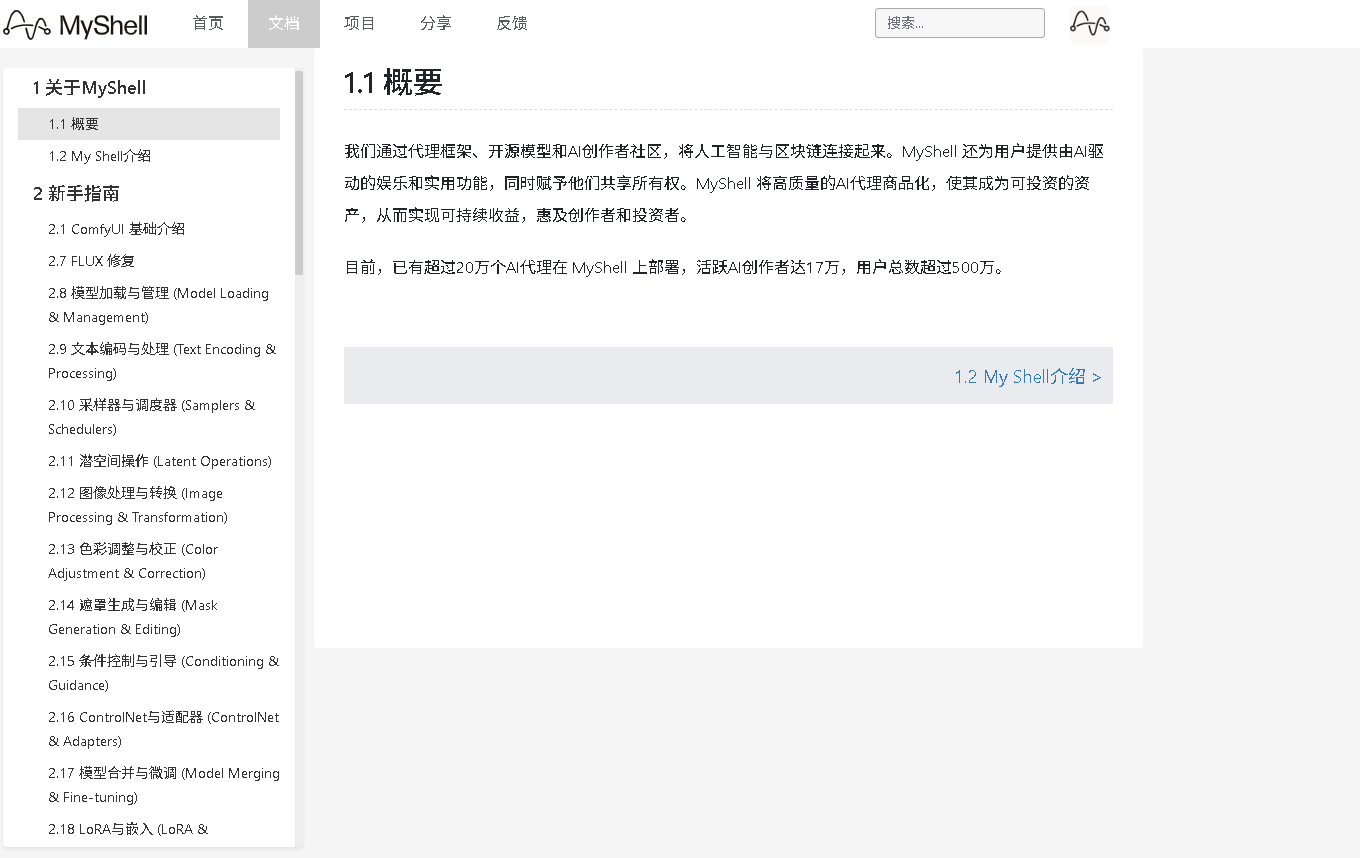1360x858 pixels.
Task: Focus the 搜索 search field
Action: pos(960,23)
